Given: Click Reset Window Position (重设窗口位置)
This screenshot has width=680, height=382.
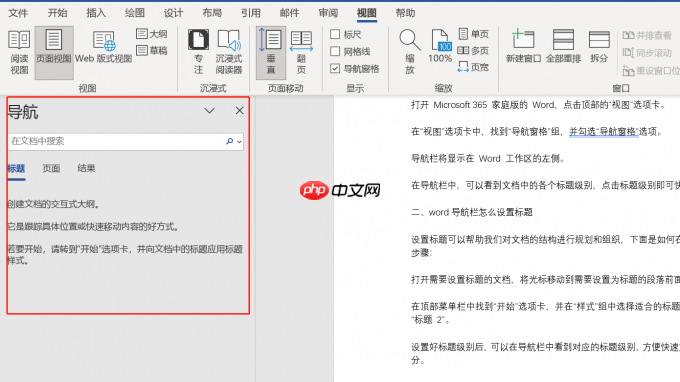Looking at the screenshot, I should coord(651,70).
